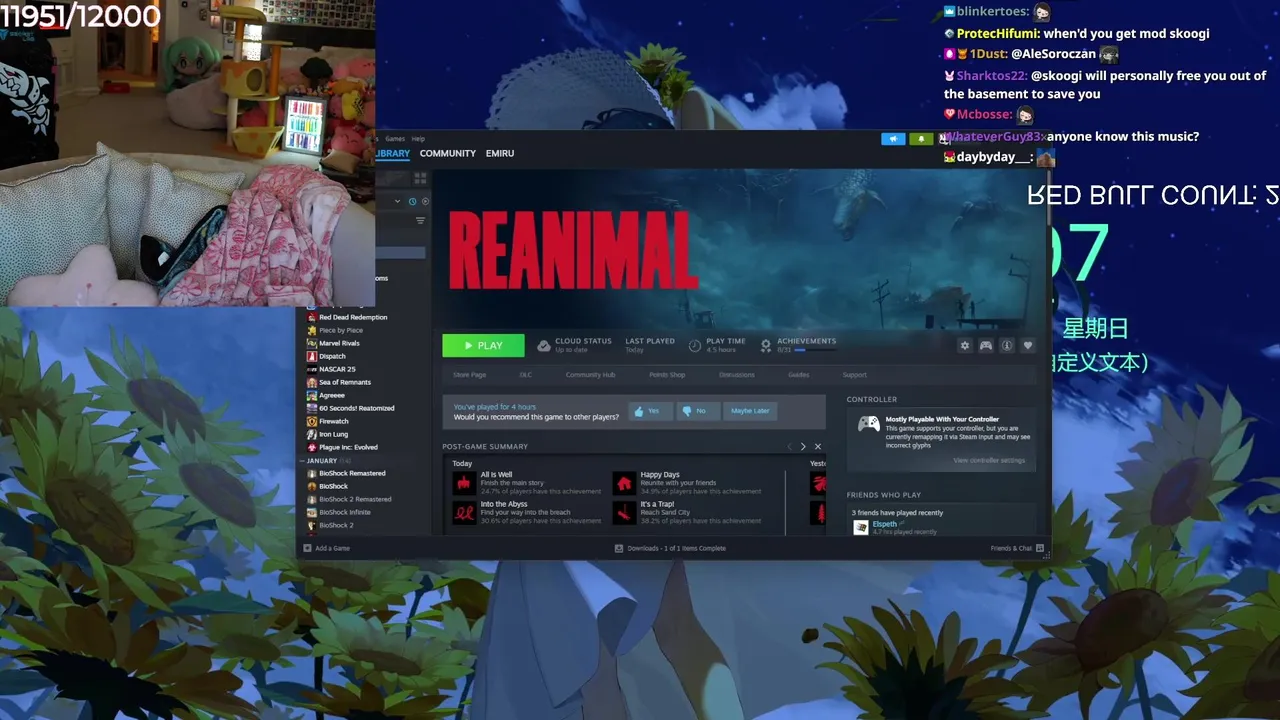Open the All is Well achievement
This screenshot has height=720, width=1280.
pos(527,483)
